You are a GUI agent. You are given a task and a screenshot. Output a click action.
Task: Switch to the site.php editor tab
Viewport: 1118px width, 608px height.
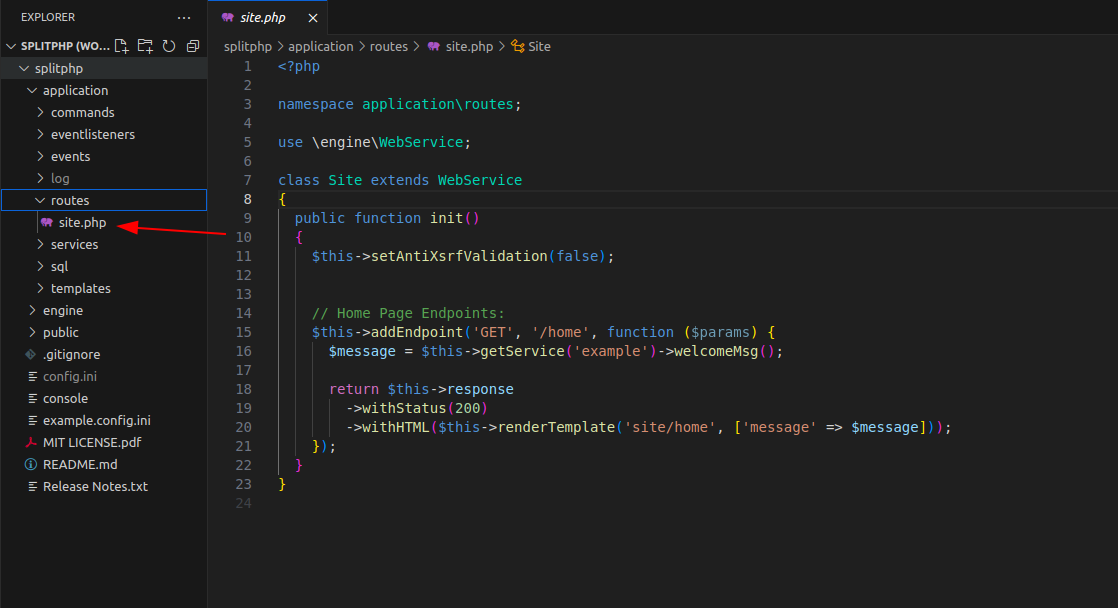tap(262, 17)
